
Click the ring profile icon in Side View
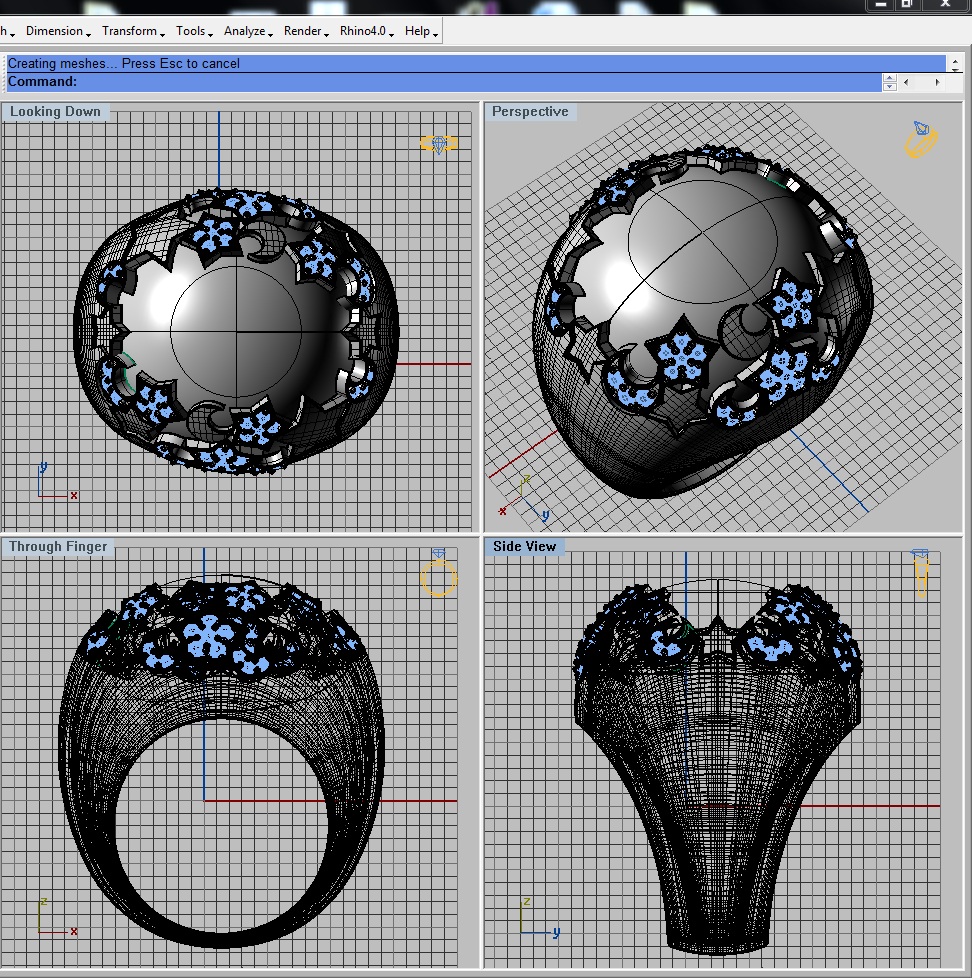coord(921,573)
